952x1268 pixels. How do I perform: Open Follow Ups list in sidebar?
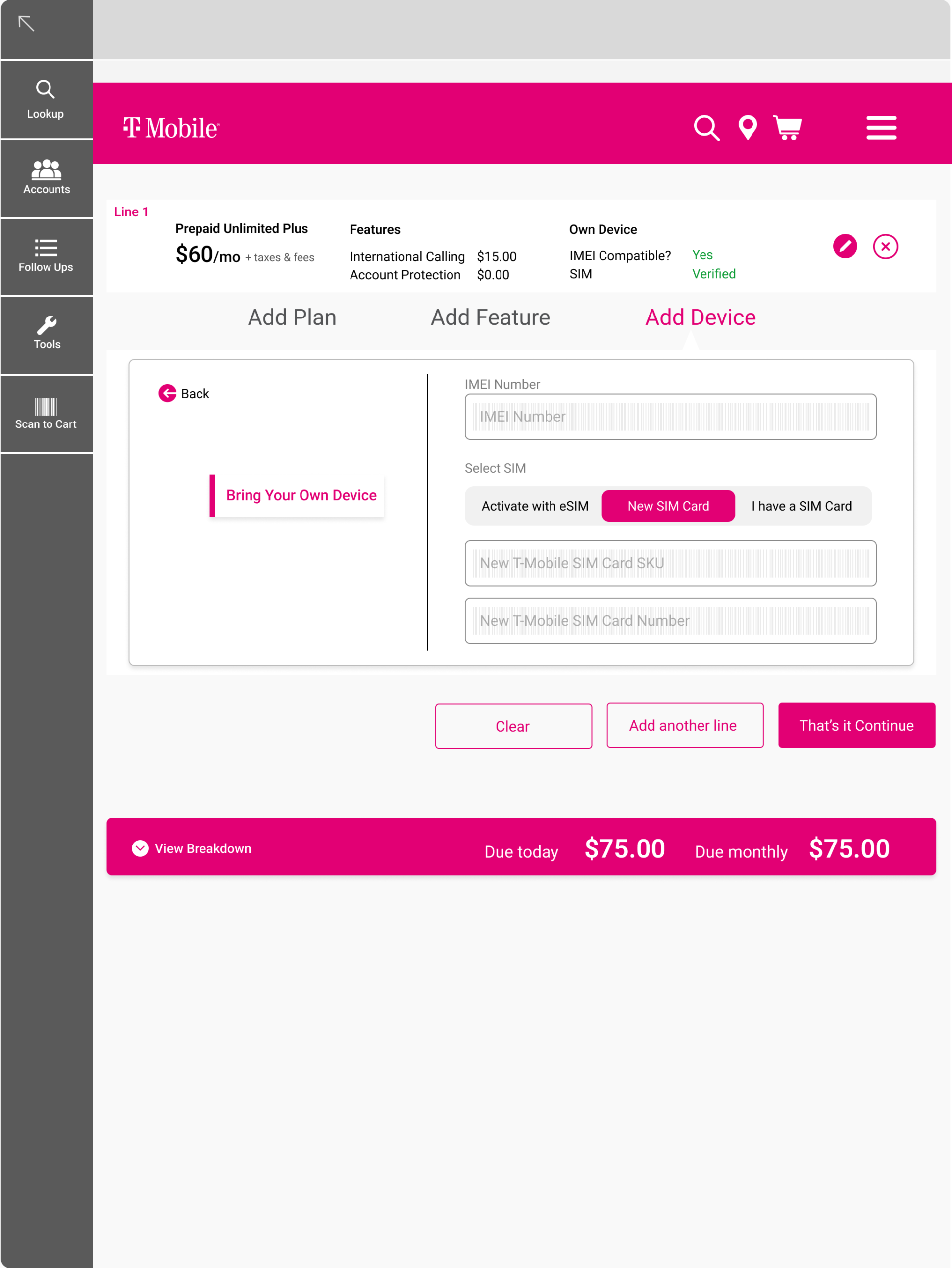point(46,256)
